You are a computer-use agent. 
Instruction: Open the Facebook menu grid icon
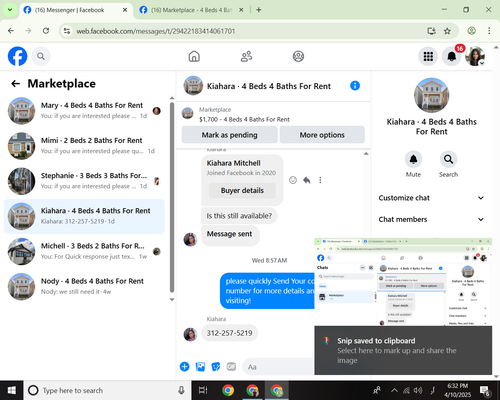(x=428, y=56)
